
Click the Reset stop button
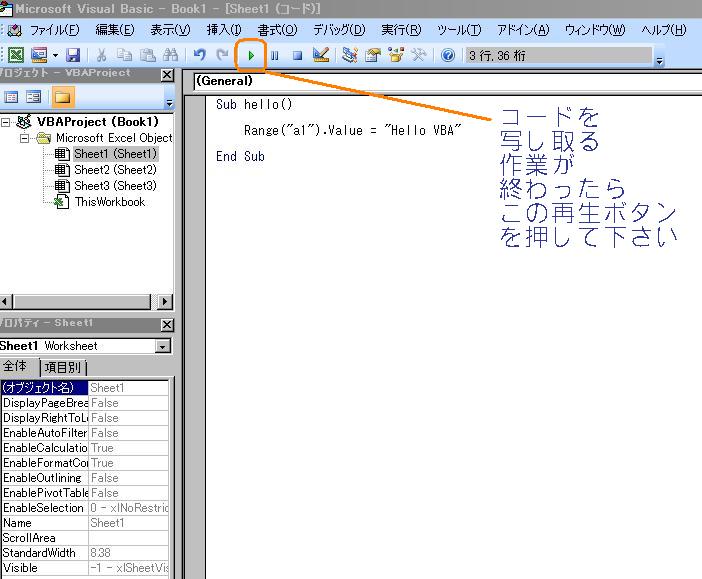tap(297, 56)
